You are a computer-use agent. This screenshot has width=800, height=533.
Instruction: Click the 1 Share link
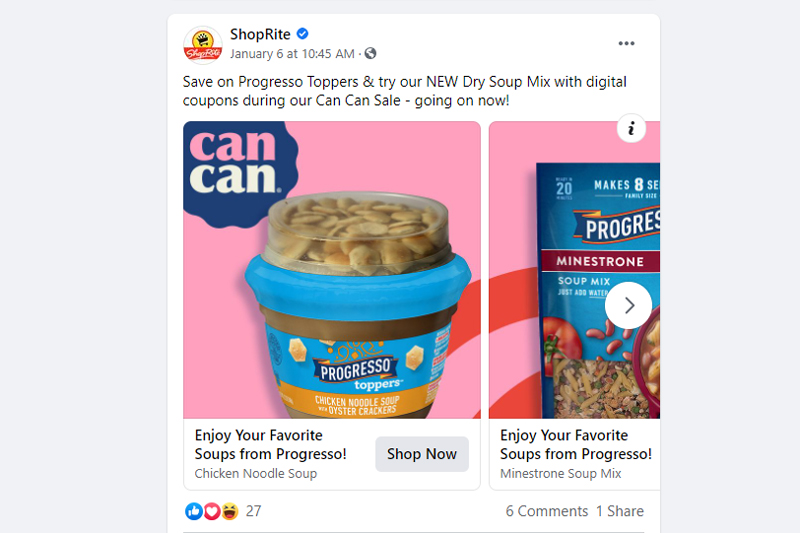click(x=620, y=511)
